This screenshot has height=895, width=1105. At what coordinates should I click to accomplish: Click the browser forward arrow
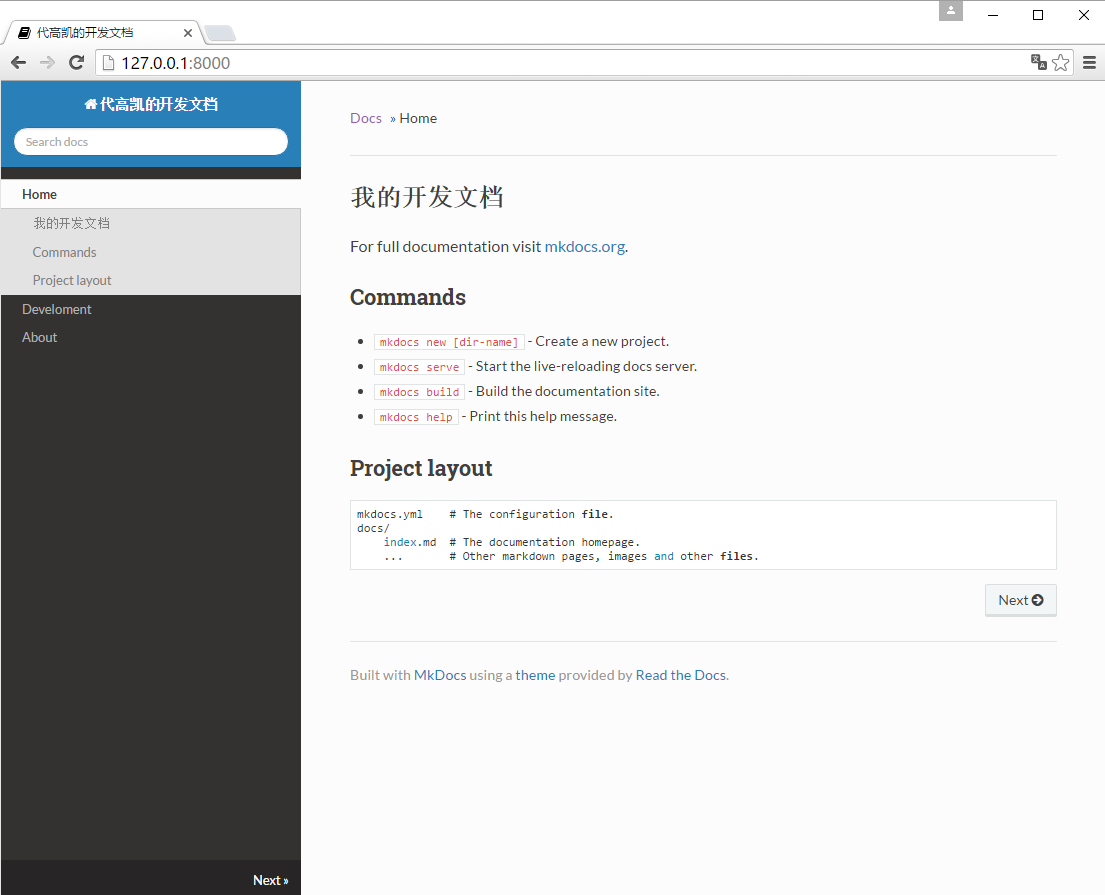(x=47, y=63)
